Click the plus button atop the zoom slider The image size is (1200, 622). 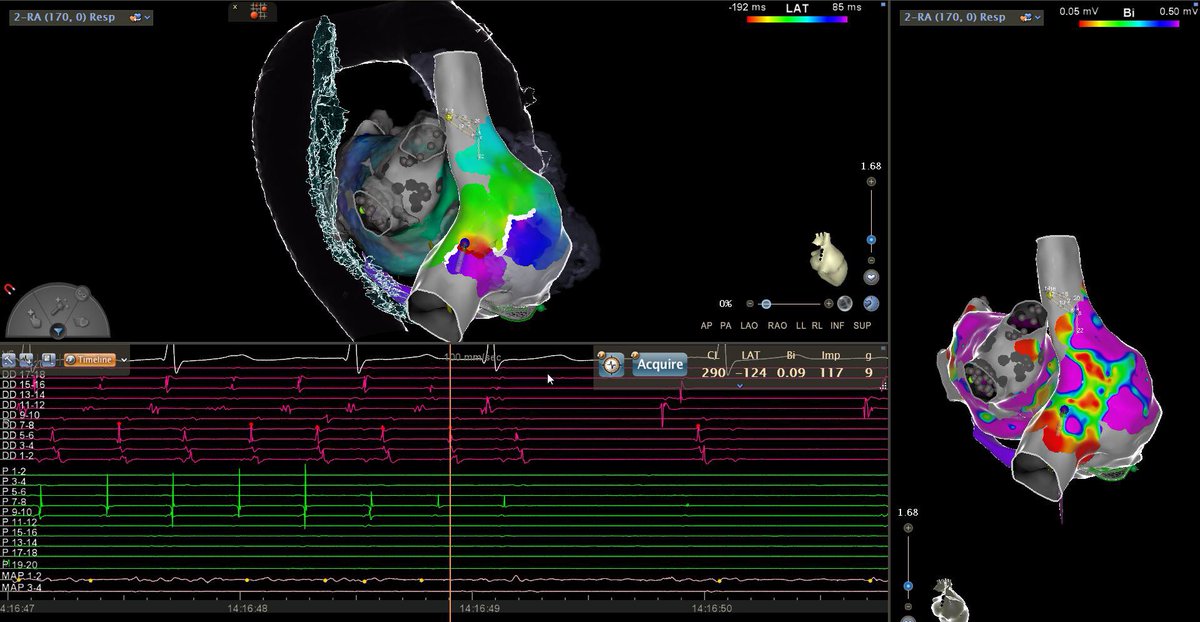(x=871, y=182)
